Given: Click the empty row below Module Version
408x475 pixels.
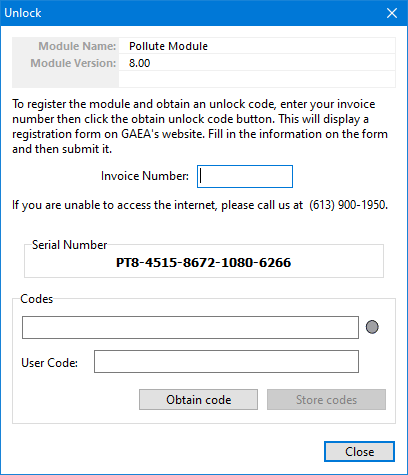Looking at the screenshot, I should click(257, 79).
